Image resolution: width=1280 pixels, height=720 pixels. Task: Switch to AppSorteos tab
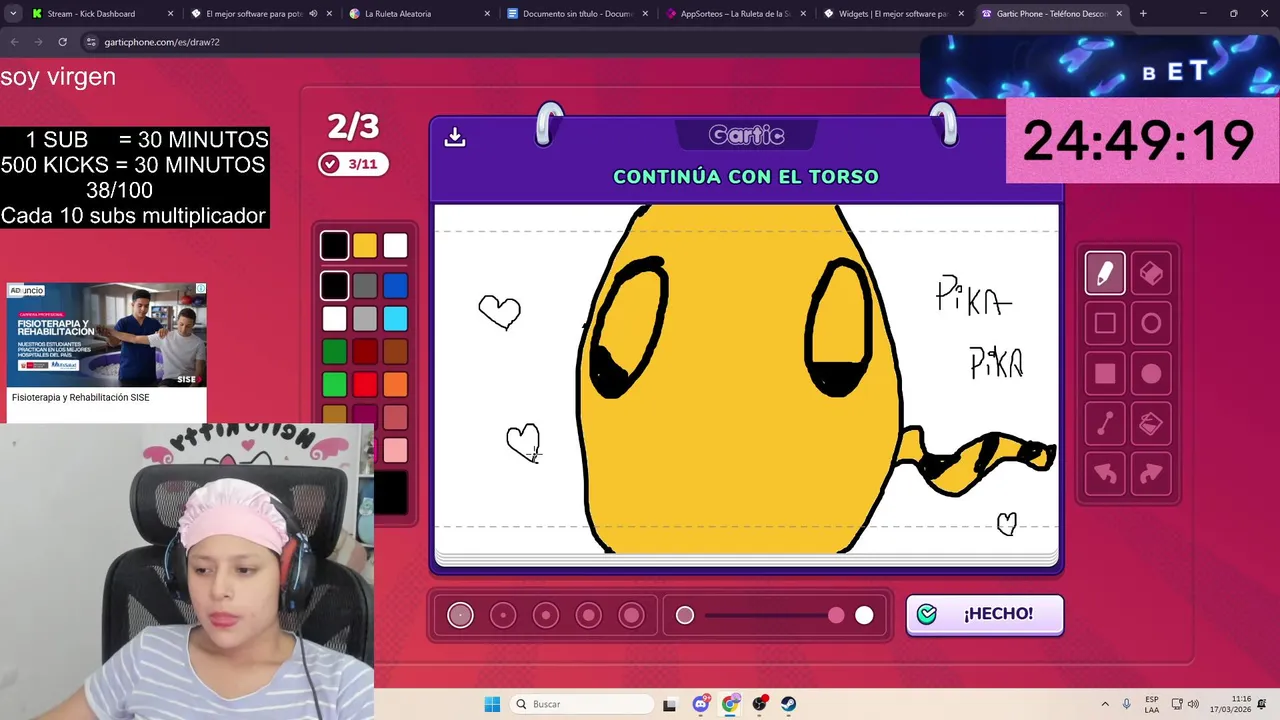[735, 14]
